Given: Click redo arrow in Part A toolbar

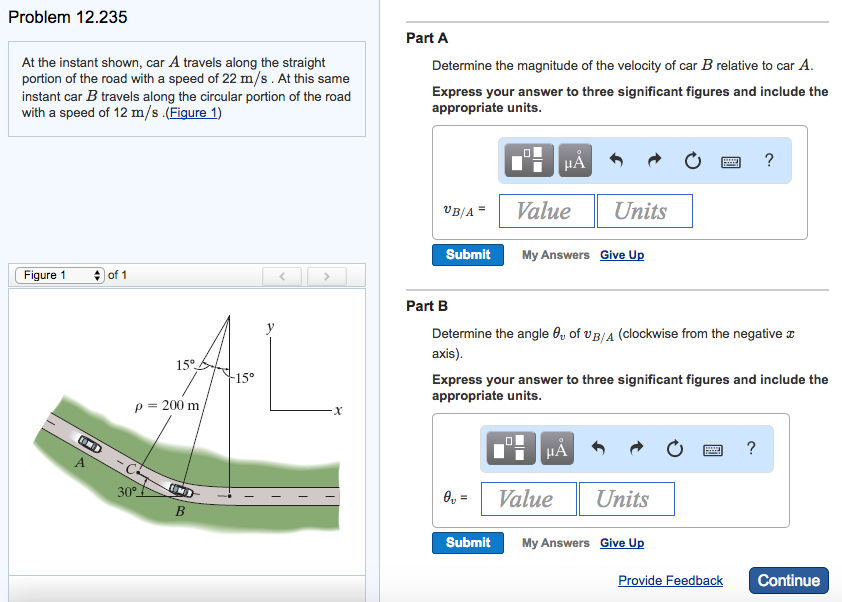Looking at the screenshot, I should [x=655, y=160].
